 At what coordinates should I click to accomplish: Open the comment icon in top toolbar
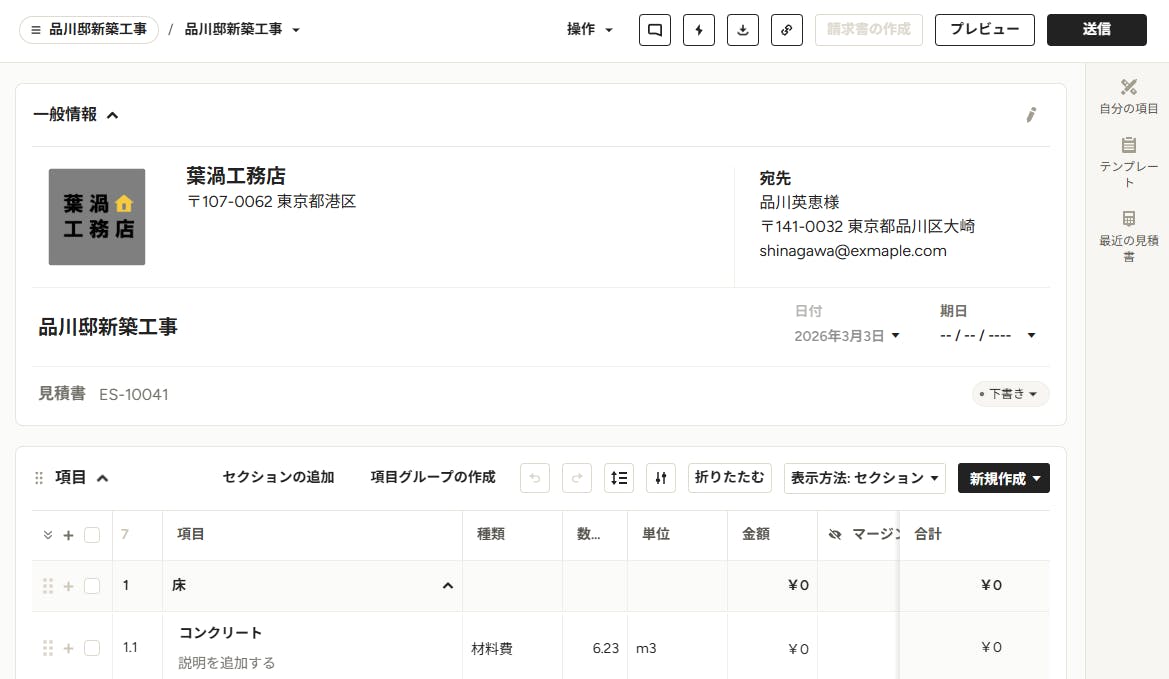click(x=655, y=30)
